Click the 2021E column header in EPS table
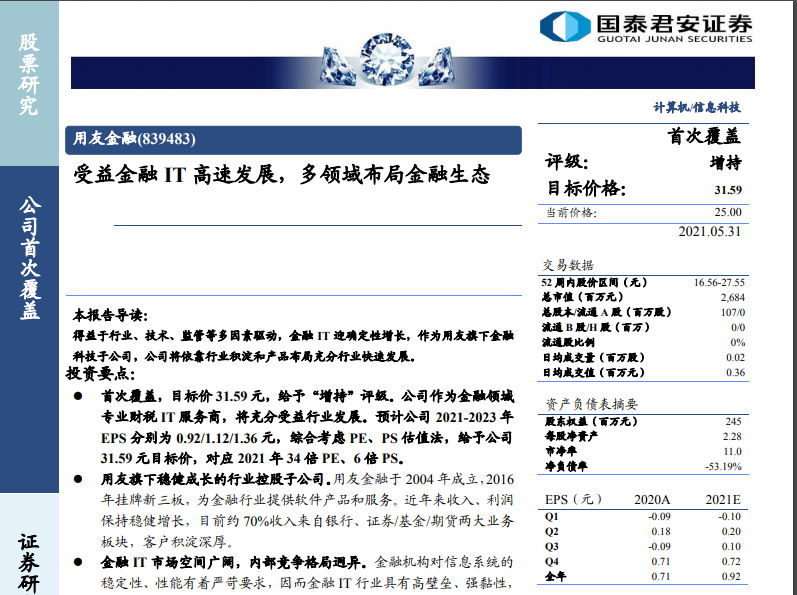The width and height of the screenshot is (797, 595). click(720, 499)
